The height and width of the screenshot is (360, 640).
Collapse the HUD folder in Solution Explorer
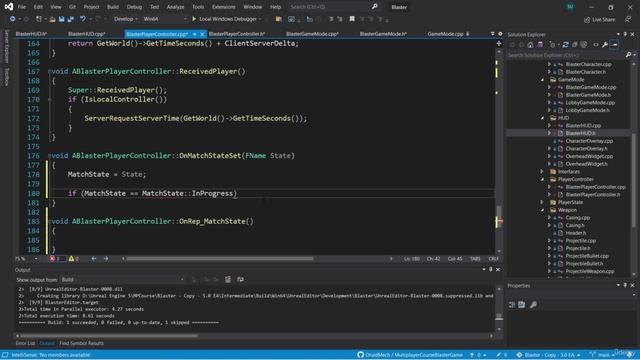click(542, 118)
